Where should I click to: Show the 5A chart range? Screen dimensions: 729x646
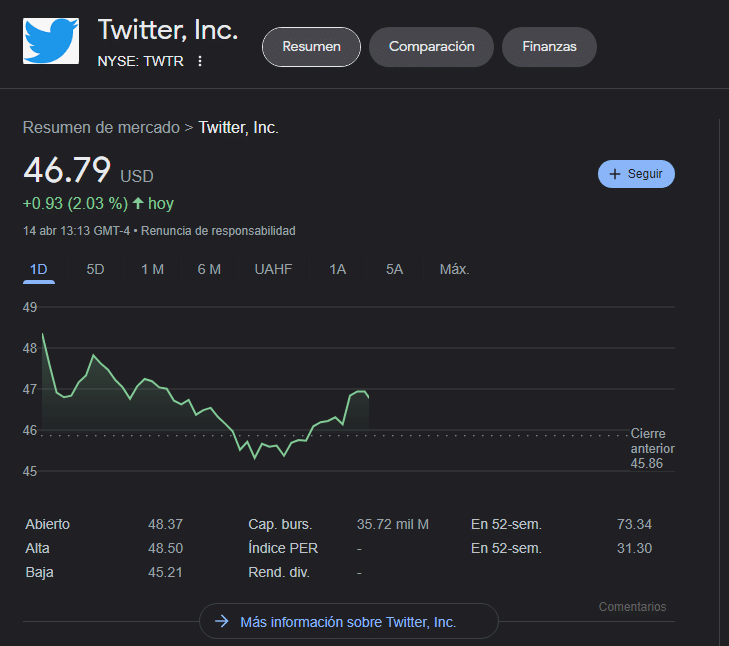tap(394, 269)
